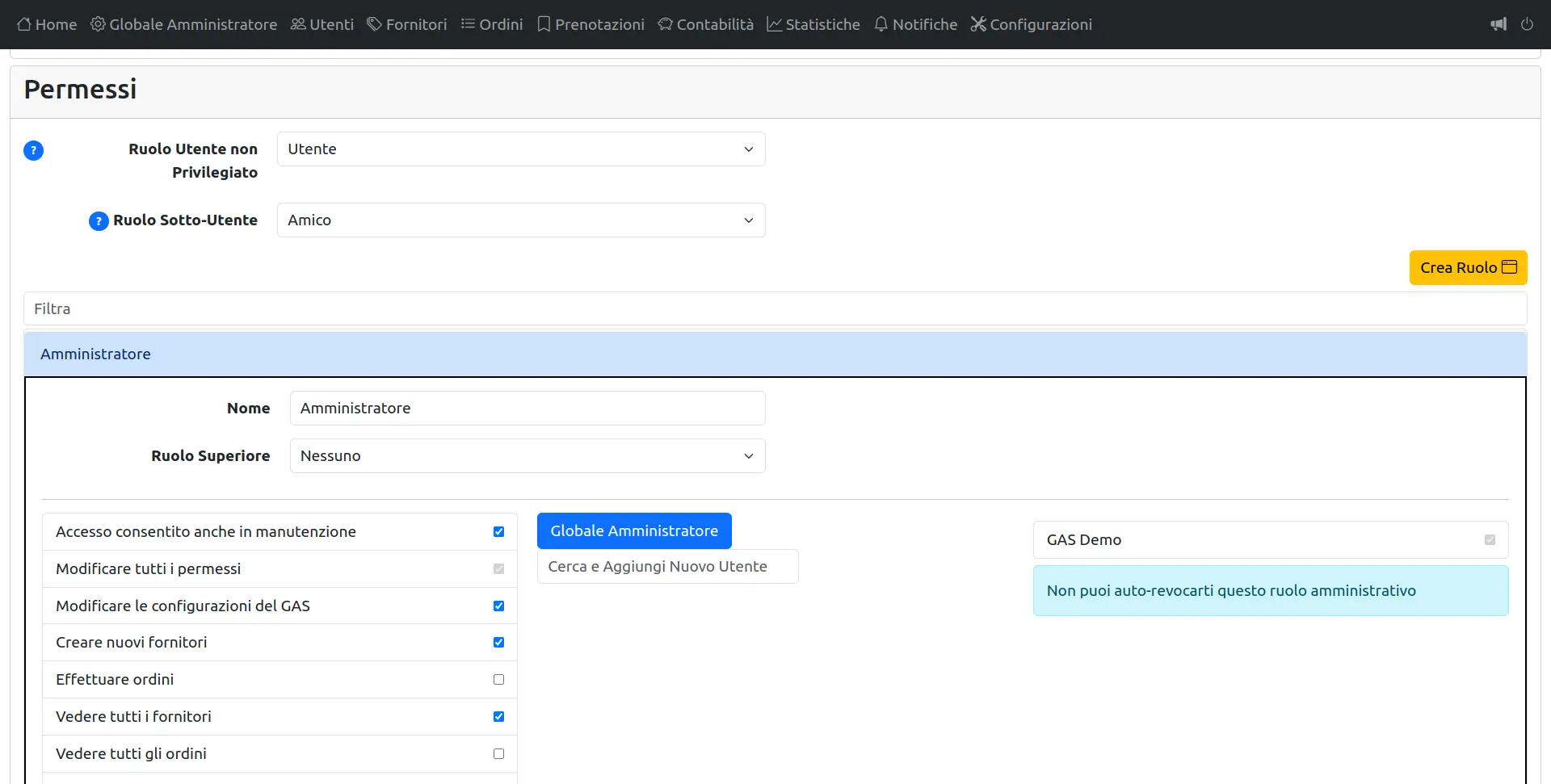Go to the Fornitori section
Viewport: 1551px width, 784px height.
coord(407,24)
